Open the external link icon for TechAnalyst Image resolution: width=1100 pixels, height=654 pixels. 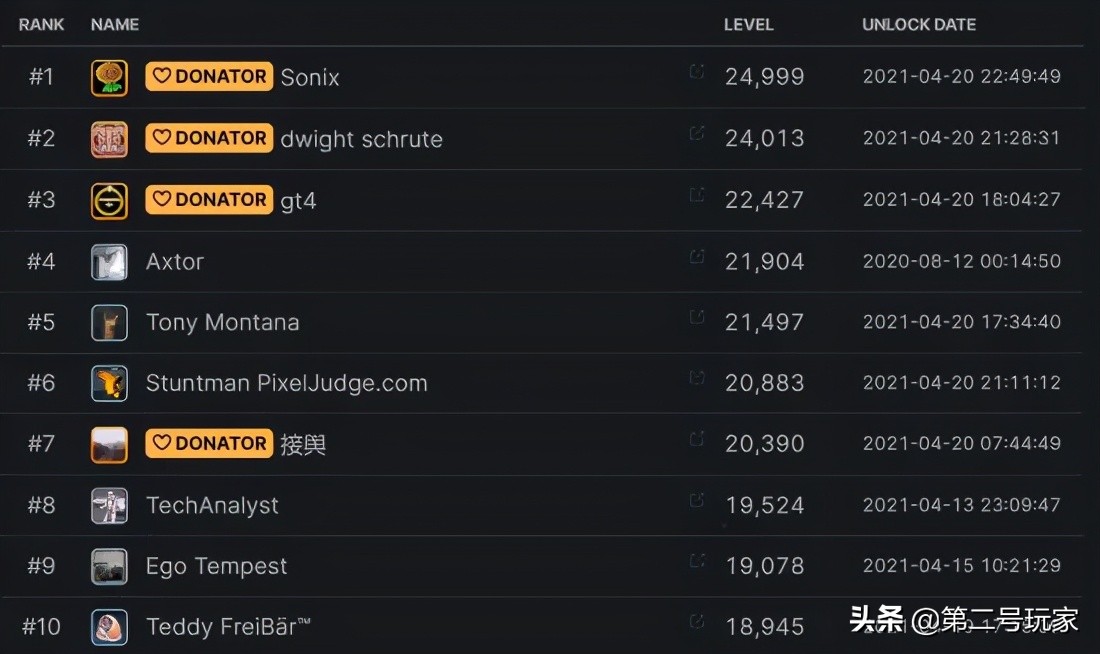coord(697,499)
